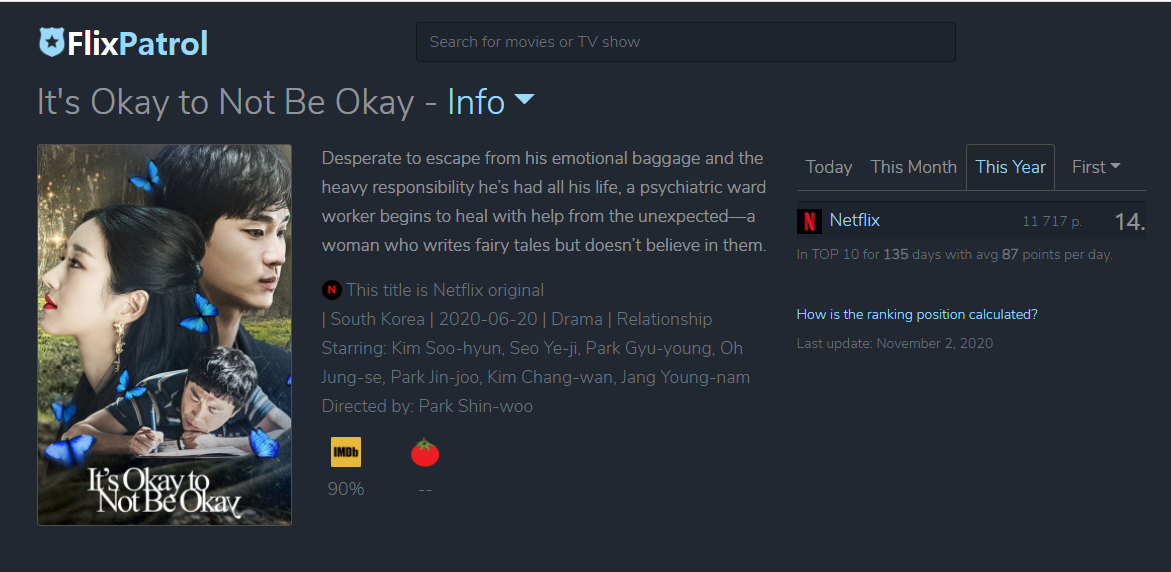Select the This Year tab

coord(1010,167)
